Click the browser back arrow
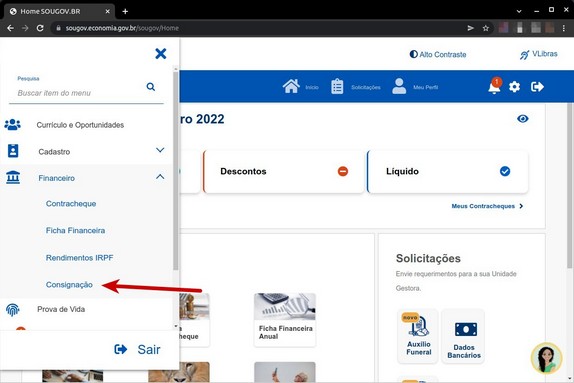The image size is (574, 383). pyautogui.click(x=10, y=28)
